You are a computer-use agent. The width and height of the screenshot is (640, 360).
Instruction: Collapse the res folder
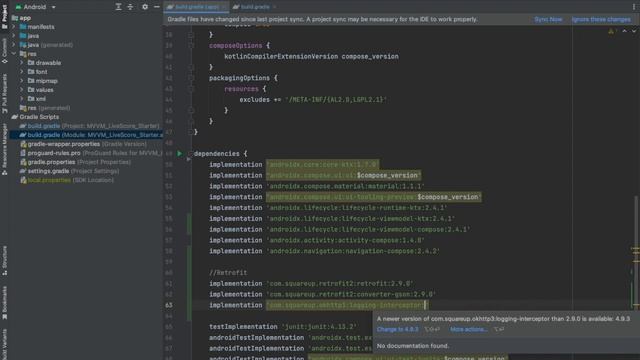click(x=14, y=54)
